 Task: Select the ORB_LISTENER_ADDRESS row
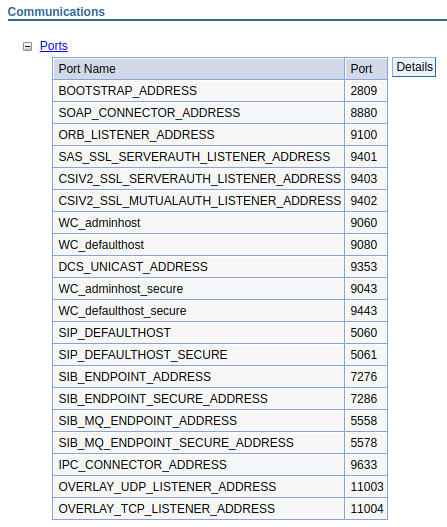(220, 135)
